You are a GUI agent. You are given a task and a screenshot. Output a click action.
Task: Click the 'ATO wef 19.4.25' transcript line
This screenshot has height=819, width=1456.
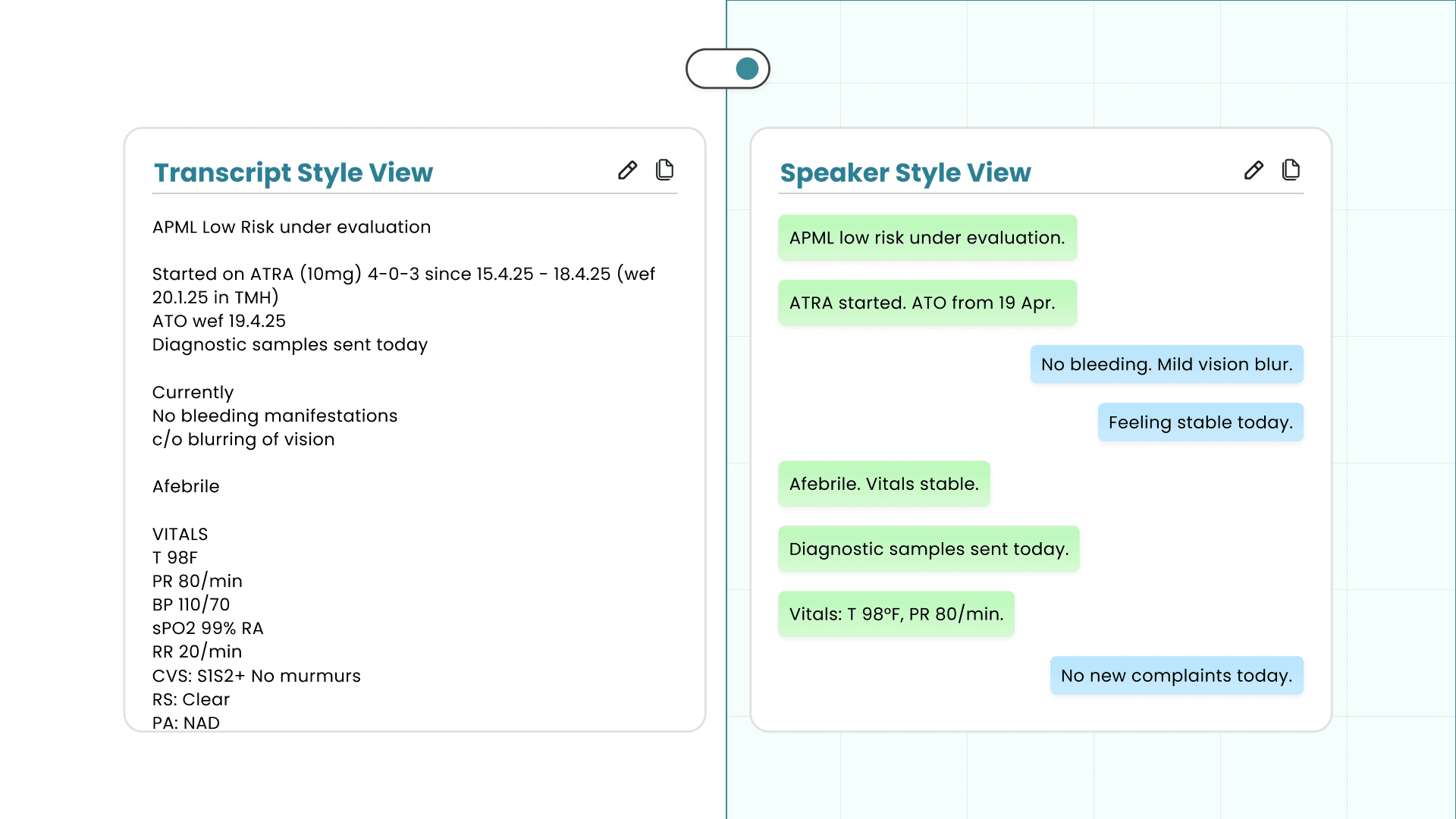coord(218,322)
